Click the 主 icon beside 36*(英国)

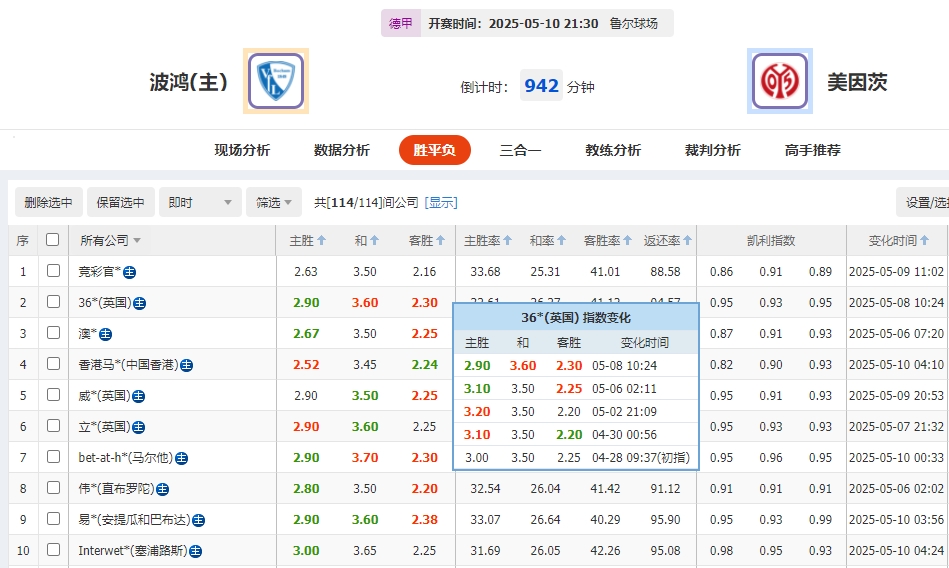[x=140, y=303]
